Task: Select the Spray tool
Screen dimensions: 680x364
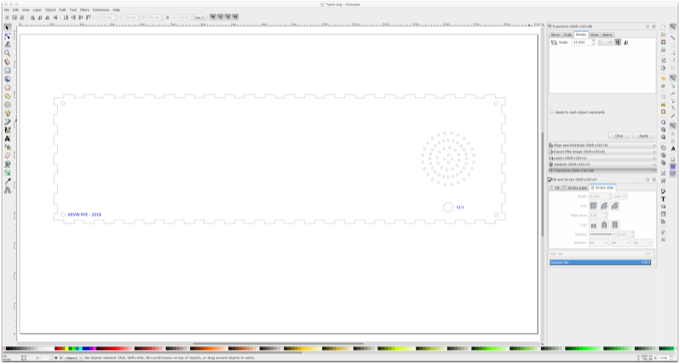Action: point(7,147)
